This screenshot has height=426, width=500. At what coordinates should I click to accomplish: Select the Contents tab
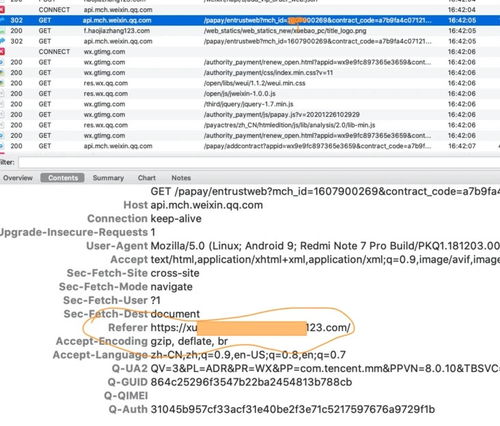63,178
